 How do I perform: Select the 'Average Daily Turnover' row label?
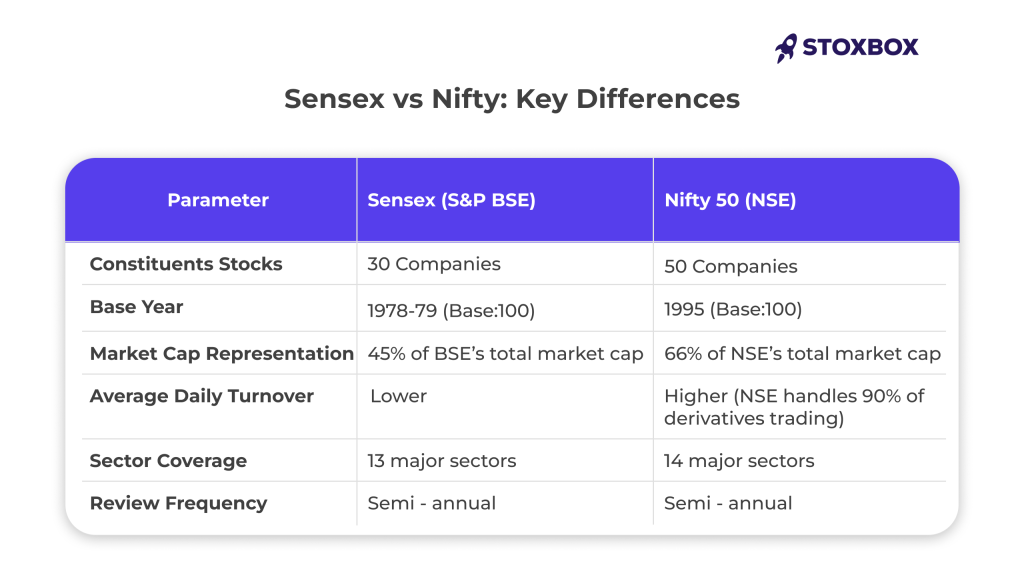point(202,396)
